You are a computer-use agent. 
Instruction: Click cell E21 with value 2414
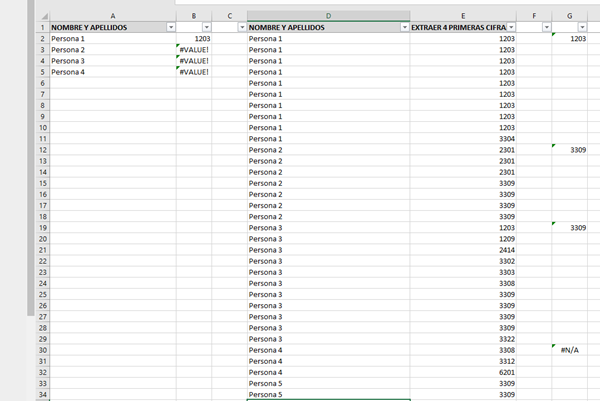click(x=463, y=250)
